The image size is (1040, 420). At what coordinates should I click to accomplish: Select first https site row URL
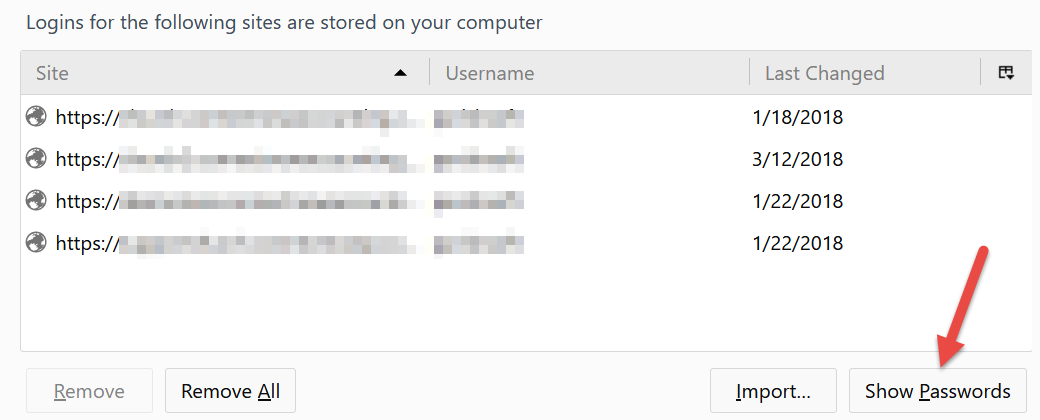coord(239,118)
